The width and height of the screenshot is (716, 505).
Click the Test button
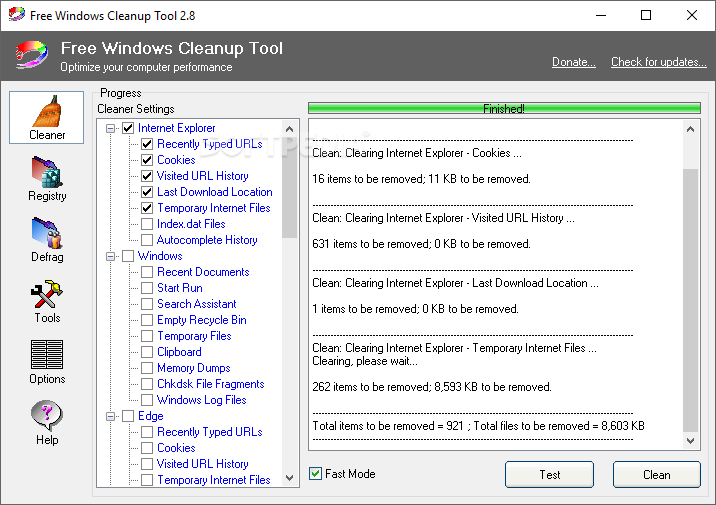(549, 474)
